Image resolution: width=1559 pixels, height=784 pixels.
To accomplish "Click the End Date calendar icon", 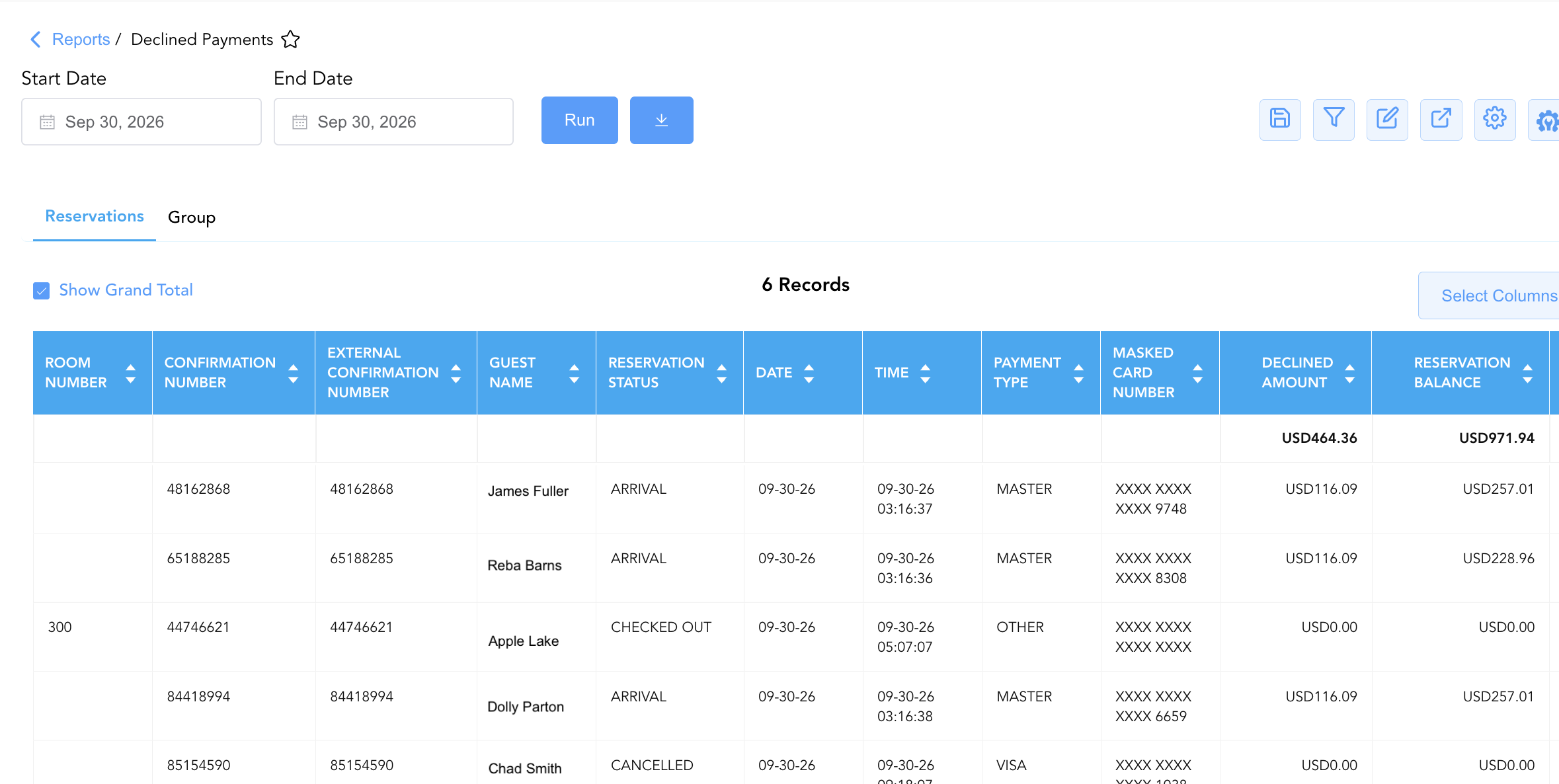I will click(x=300, y=122).
